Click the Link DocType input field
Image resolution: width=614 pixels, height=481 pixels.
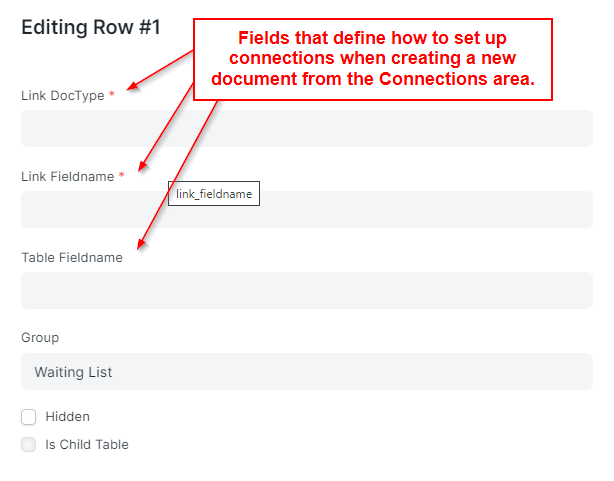pos(307,128)
